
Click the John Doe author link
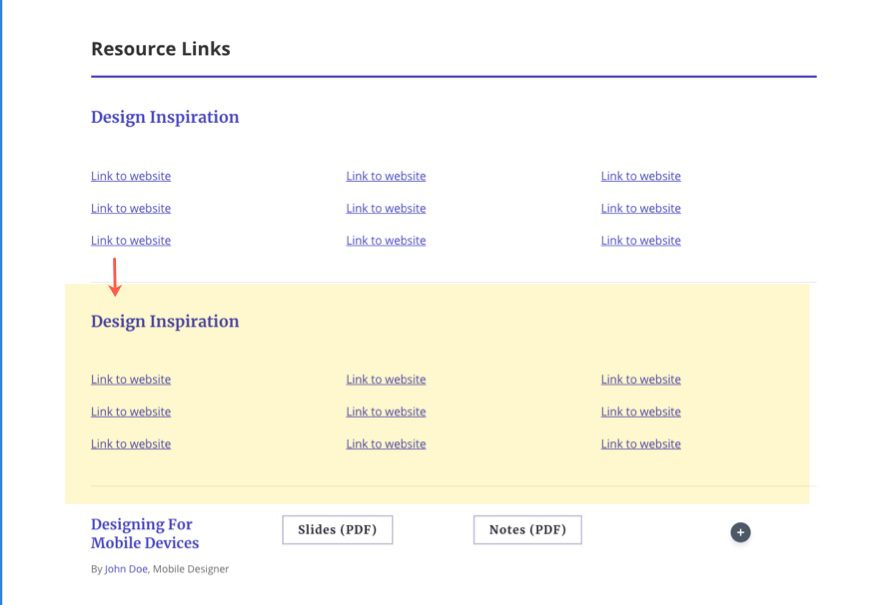[x=124, y=568]
